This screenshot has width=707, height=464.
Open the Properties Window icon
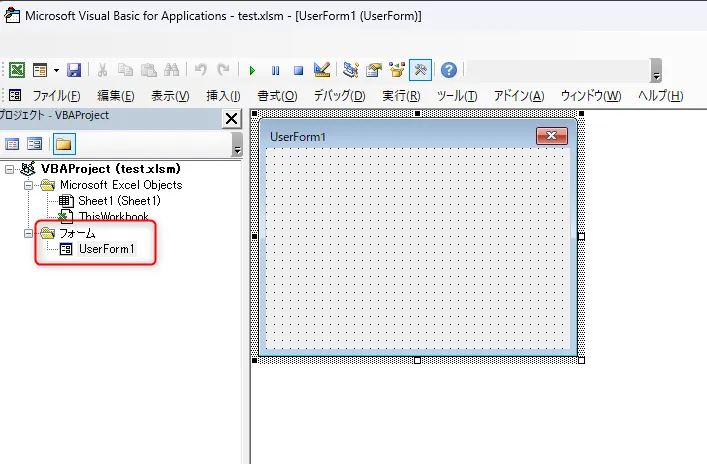coord(374,70)
